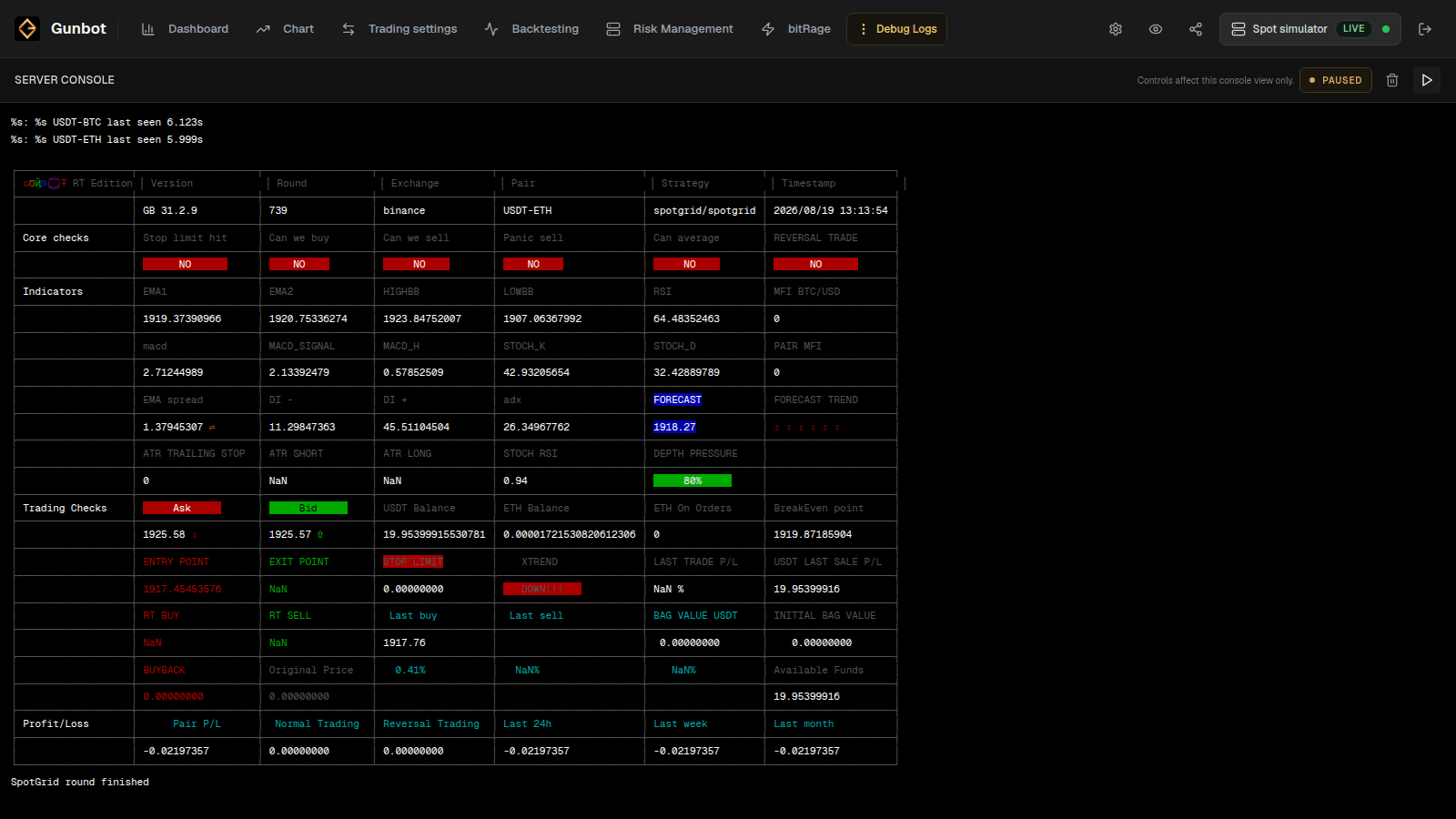Click the LIVE status badge

pos(1354,29)
